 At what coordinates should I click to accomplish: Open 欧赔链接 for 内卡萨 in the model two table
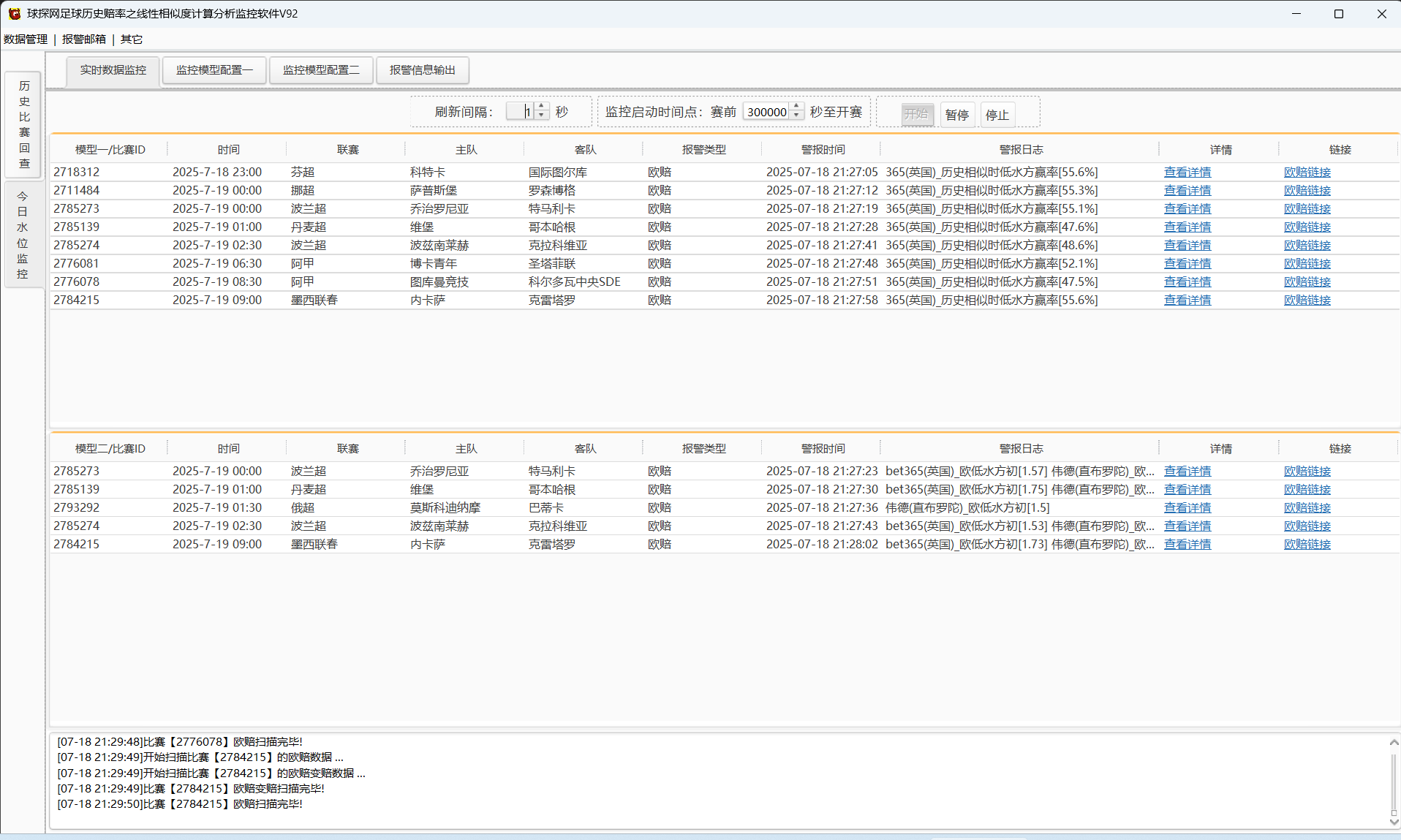(1307, 545)
